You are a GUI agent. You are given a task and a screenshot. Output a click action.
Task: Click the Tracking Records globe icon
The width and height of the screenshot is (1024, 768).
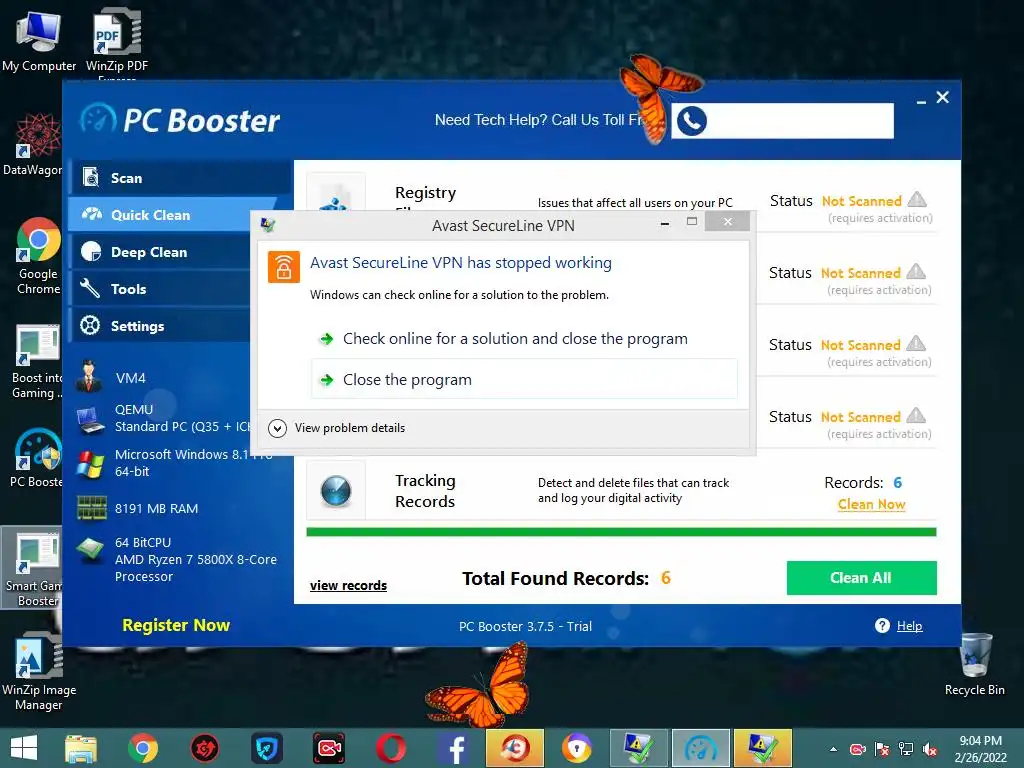[336, 491]
